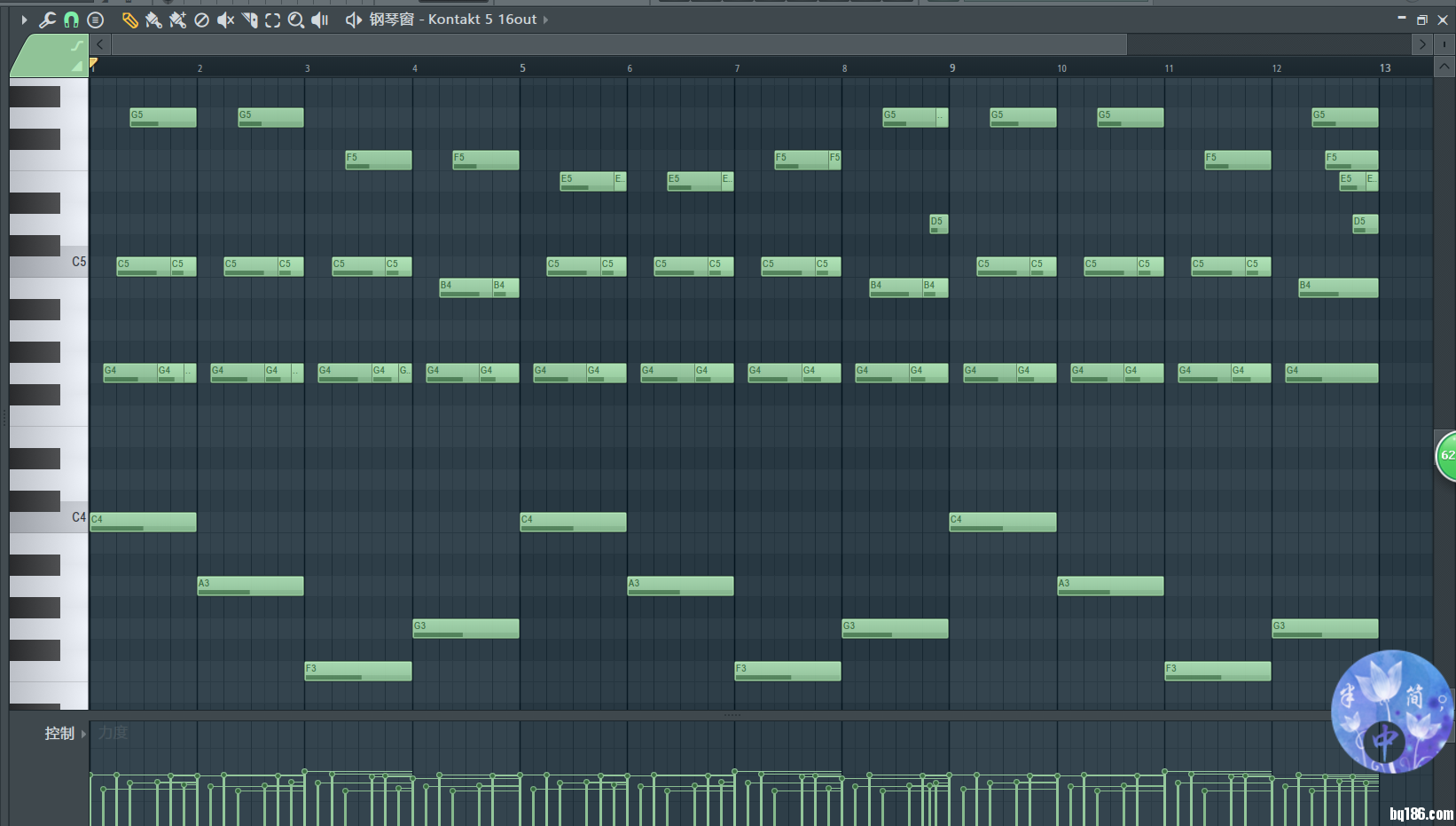Select the long G4 note in bar 12
The image size is (1456, 826).
click(x=1332, y=374)
